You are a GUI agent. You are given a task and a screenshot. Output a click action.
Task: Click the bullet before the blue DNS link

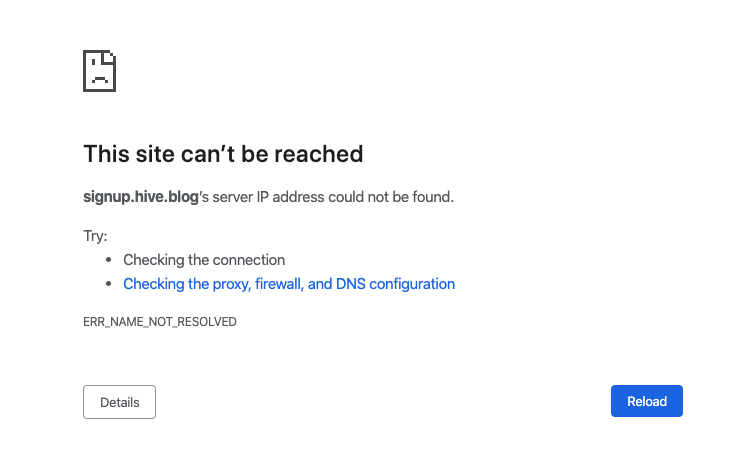coord(108,284)
